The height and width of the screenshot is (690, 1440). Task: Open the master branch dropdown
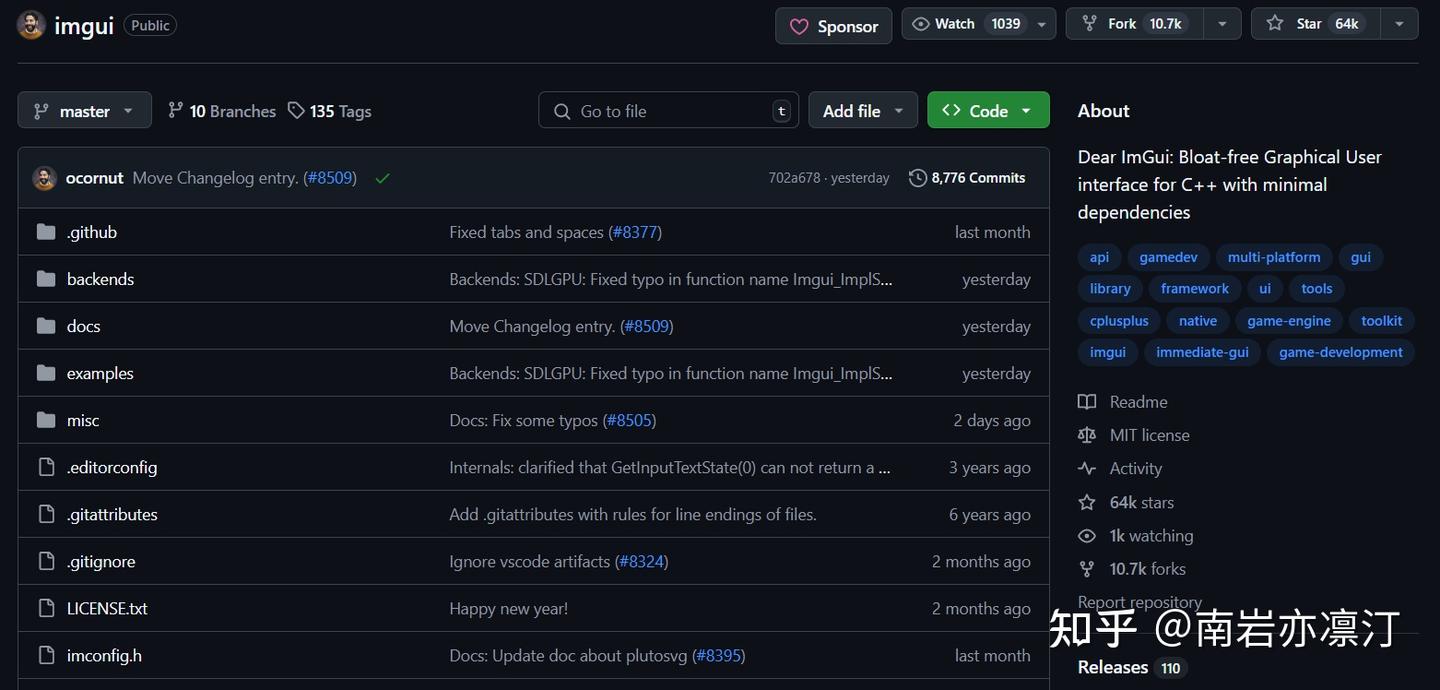[x=84, y=110]
